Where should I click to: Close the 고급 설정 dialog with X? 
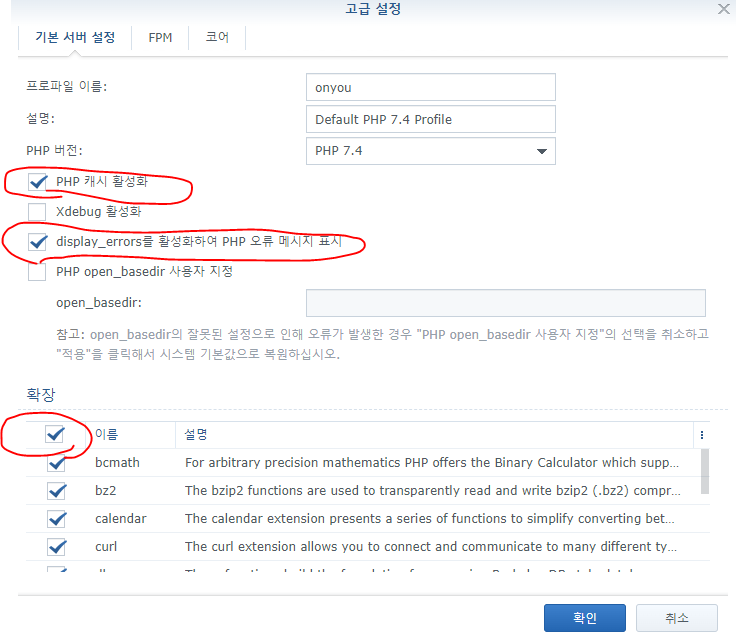tap(723, 8)
